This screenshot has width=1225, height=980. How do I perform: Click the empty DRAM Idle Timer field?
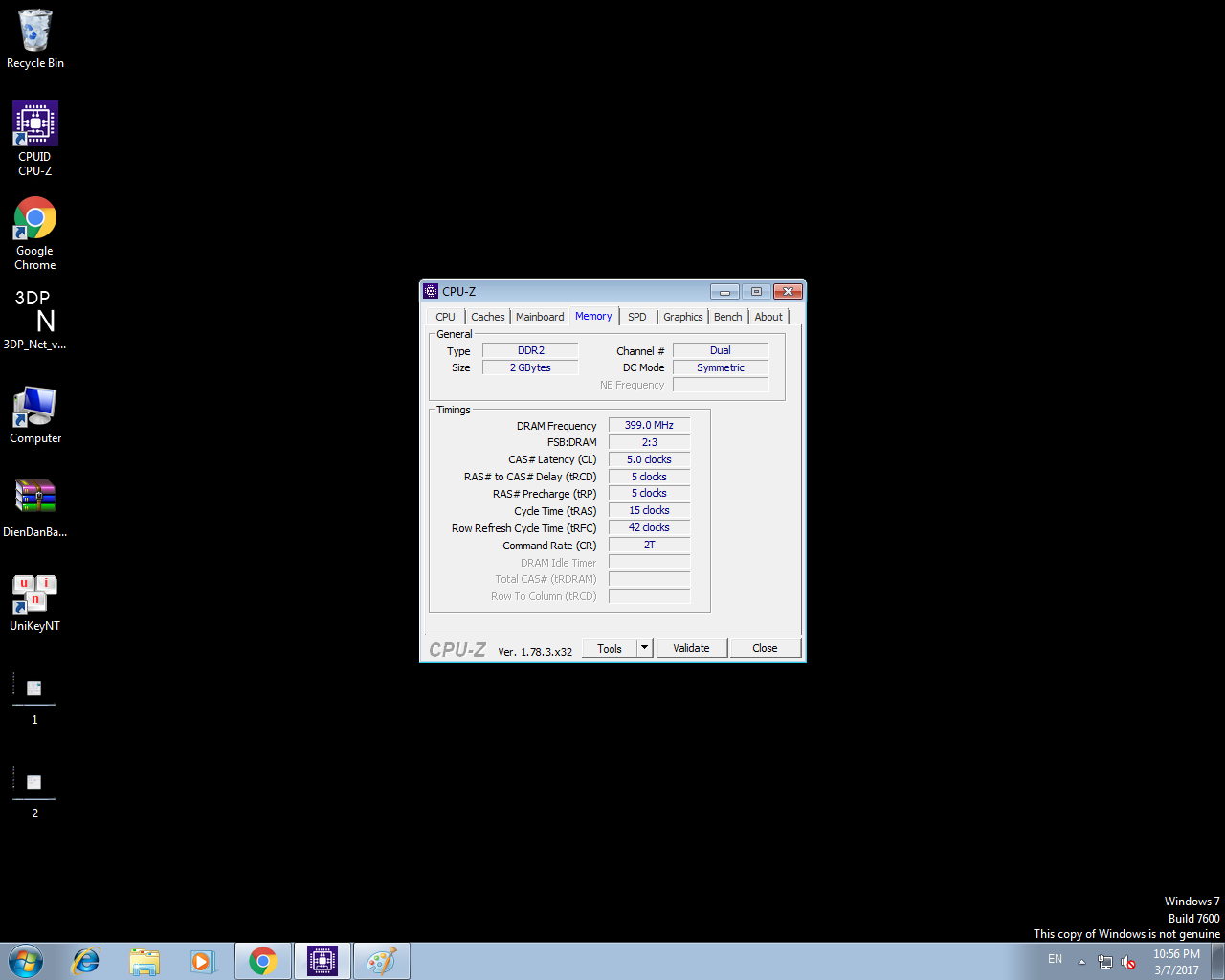[649, 562]
